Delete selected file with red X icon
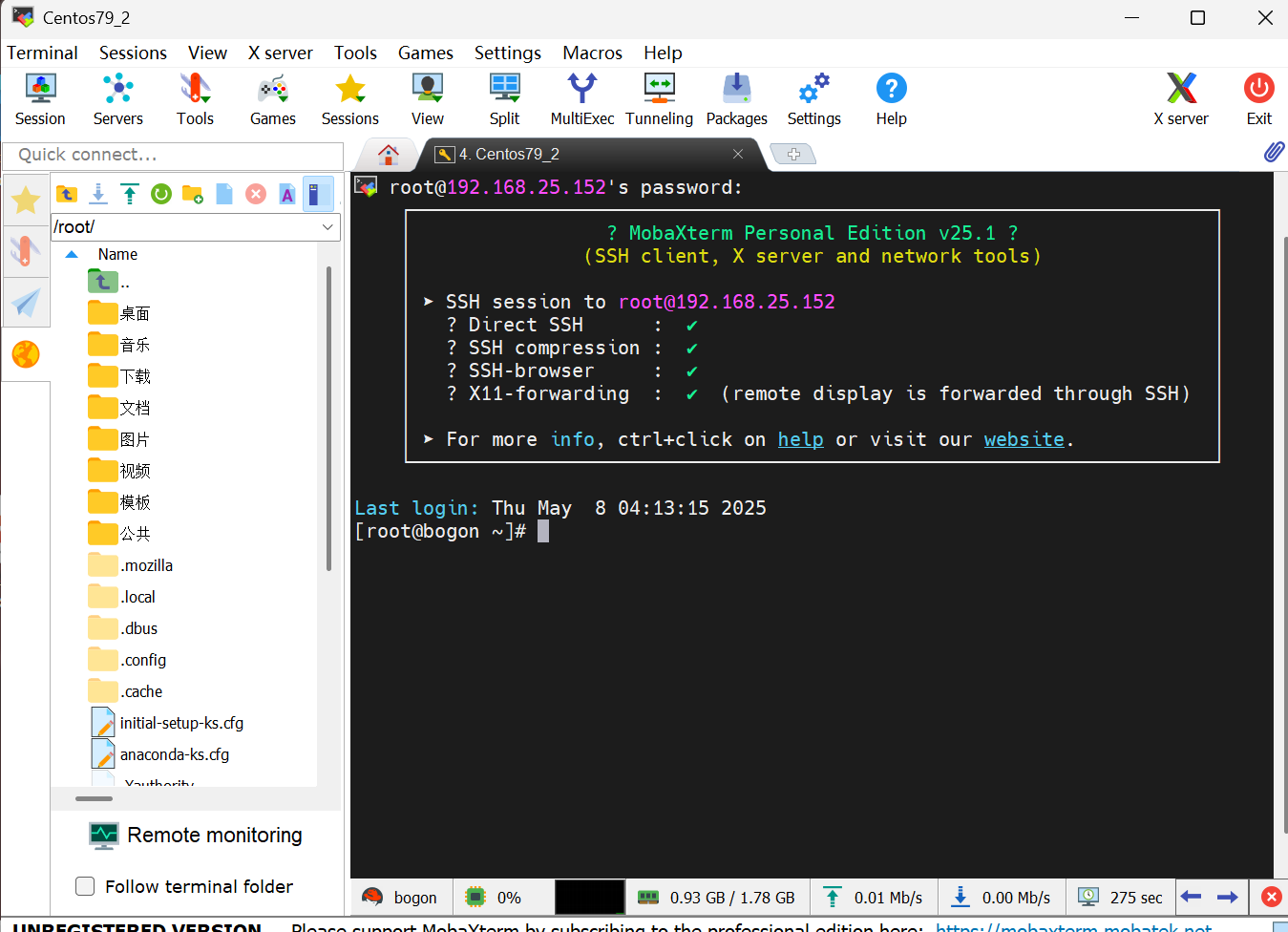1288x932 pixels. click(x=256, y=194)
